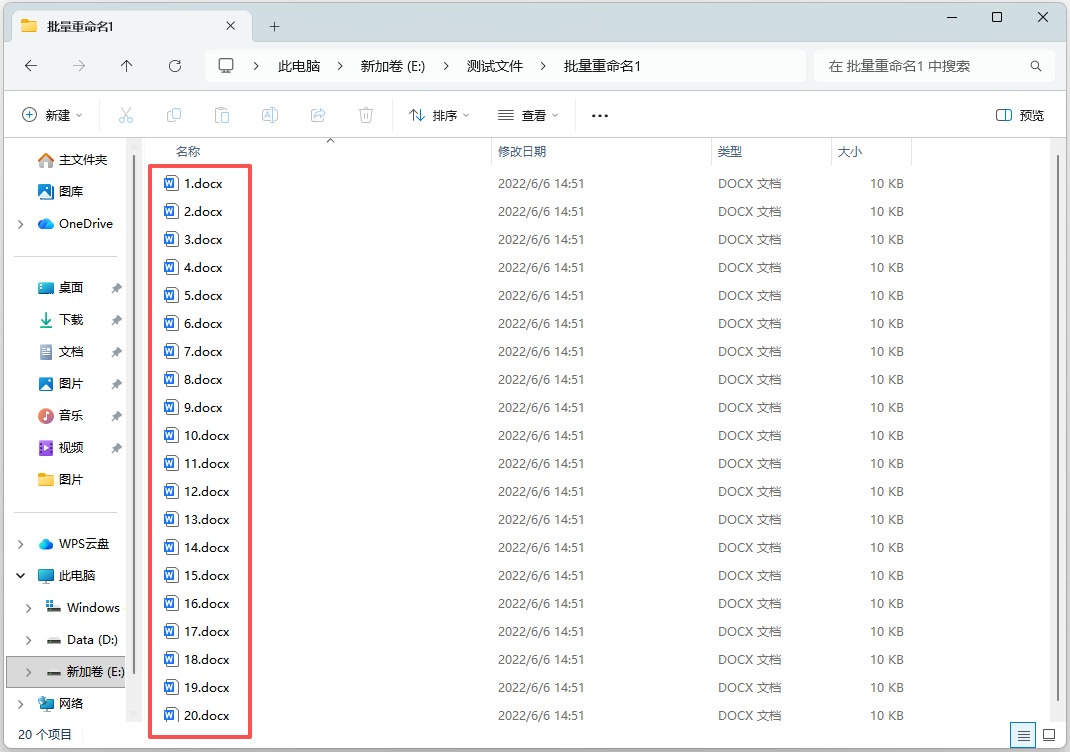Screen dimensions: 1070x752
Task: Expand WPS云盘 in navigation pane
Action: coord(20,544)
